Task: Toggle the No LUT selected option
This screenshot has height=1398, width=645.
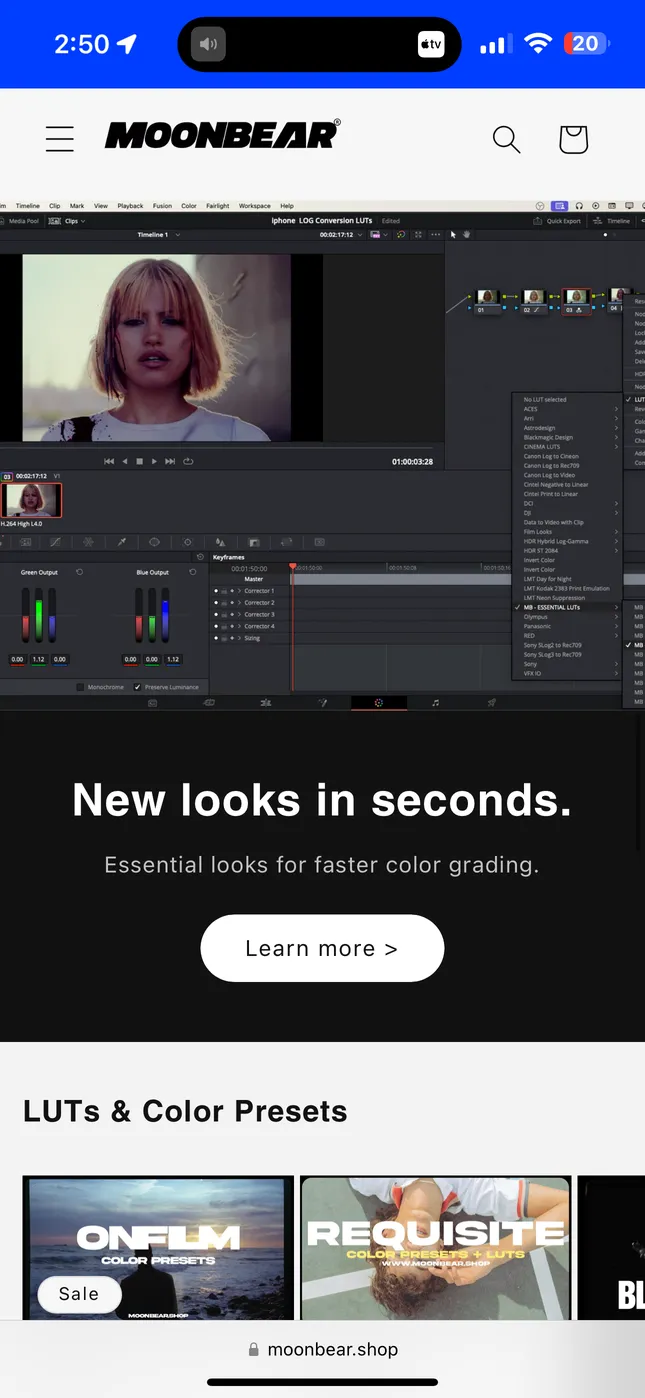Action: (x=565, y=400)
